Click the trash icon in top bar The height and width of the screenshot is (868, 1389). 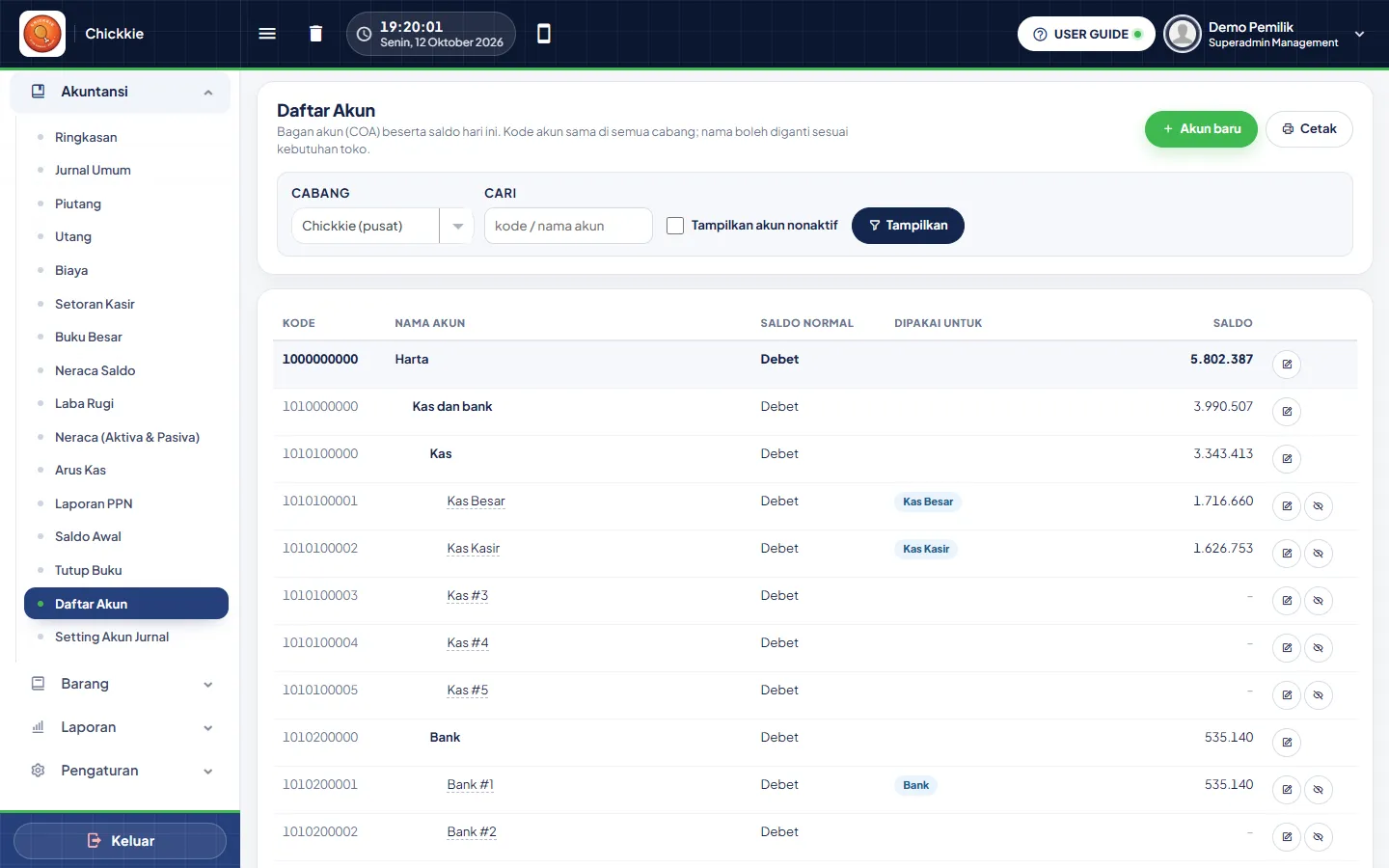click(x=315, y=34)
